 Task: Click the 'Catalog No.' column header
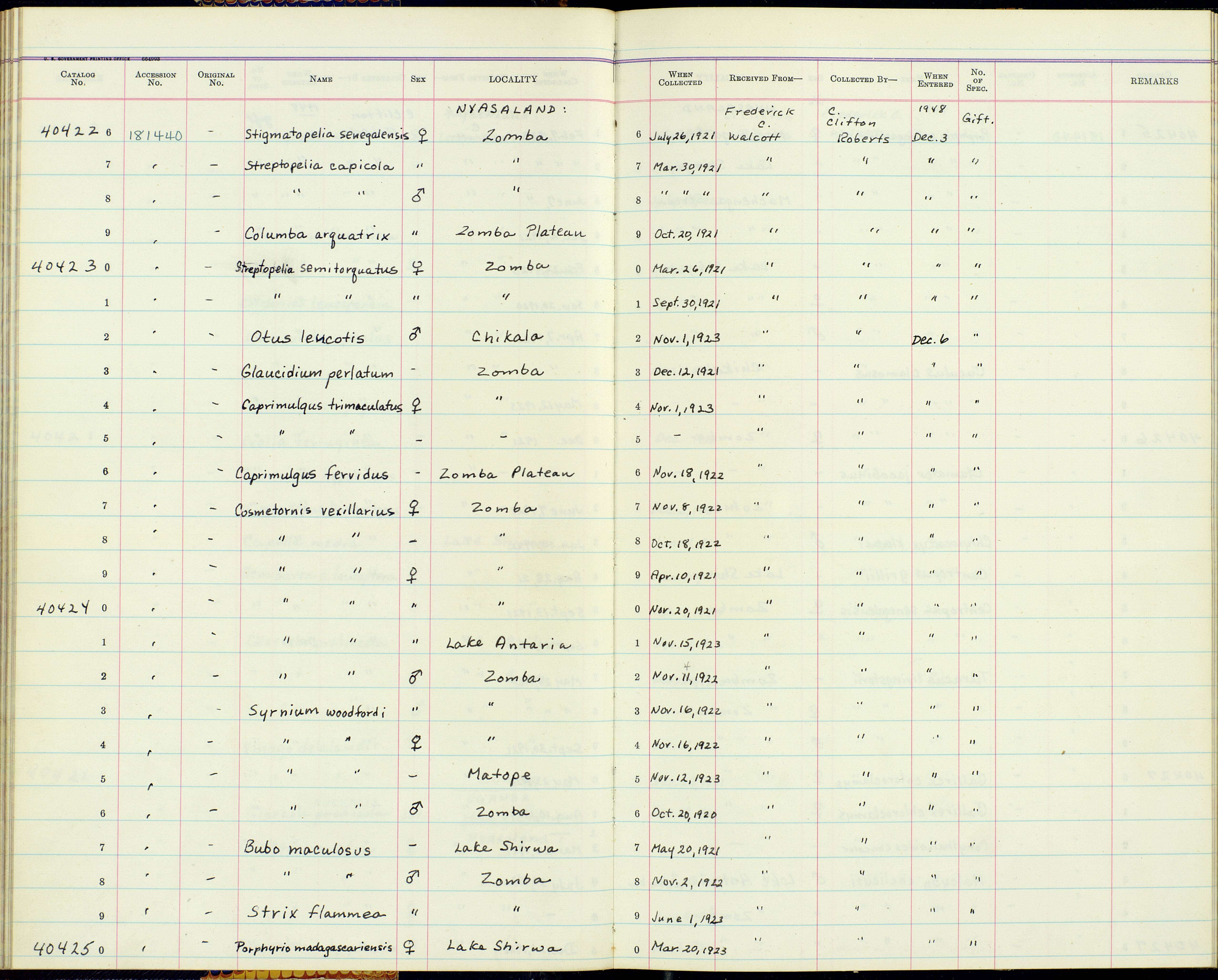[x=78, y=78]
